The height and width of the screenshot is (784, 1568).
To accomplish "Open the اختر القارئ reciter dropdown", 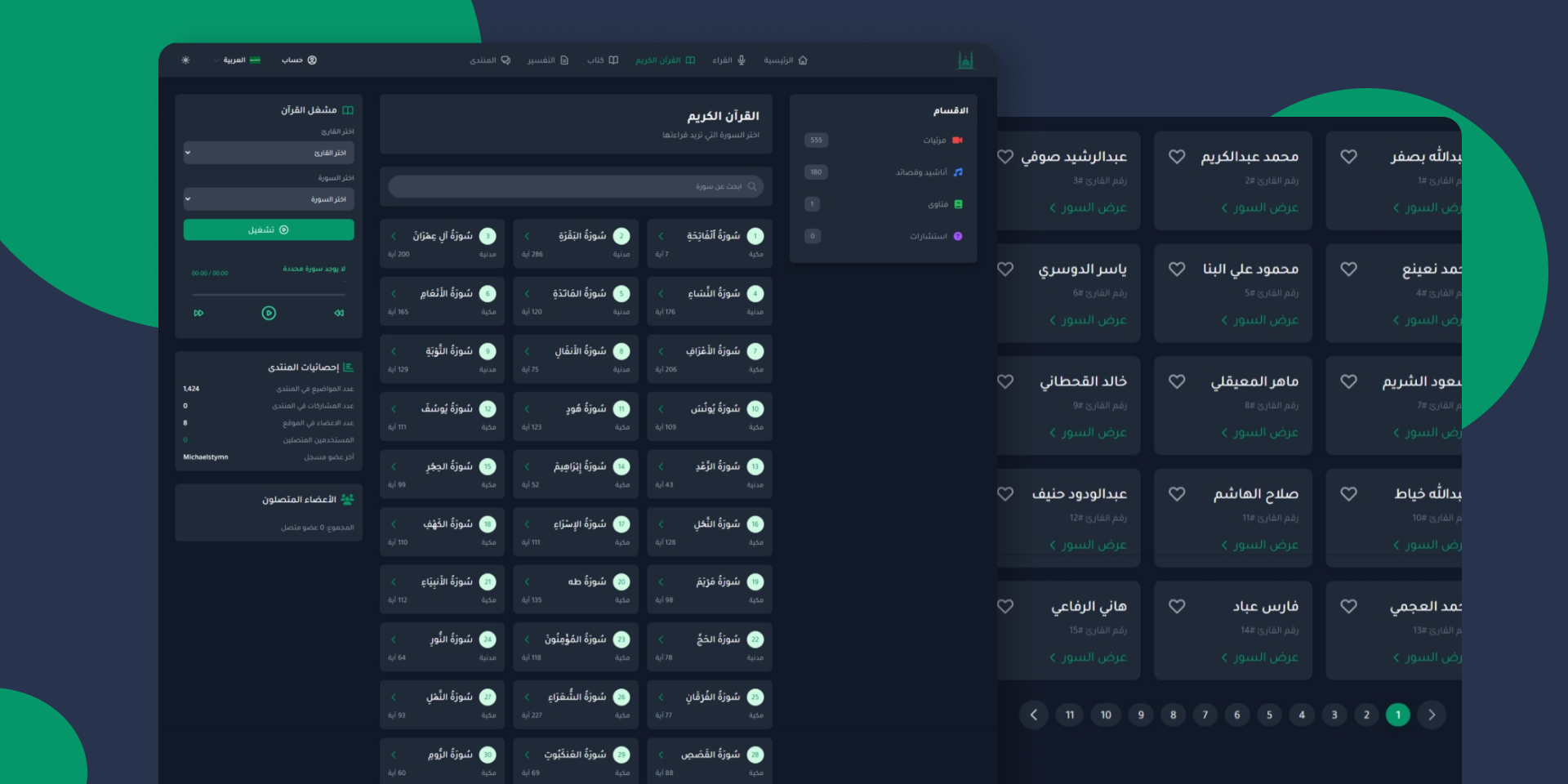I will 269,153.
